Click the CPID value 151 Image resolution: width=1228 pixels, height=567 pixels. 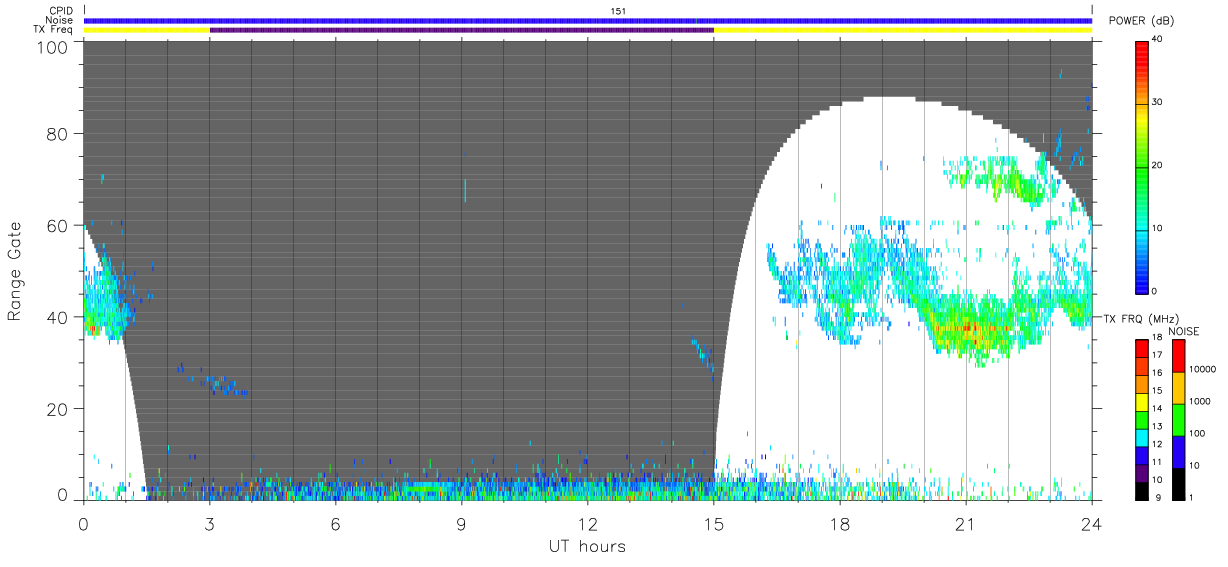click(618, 11)
